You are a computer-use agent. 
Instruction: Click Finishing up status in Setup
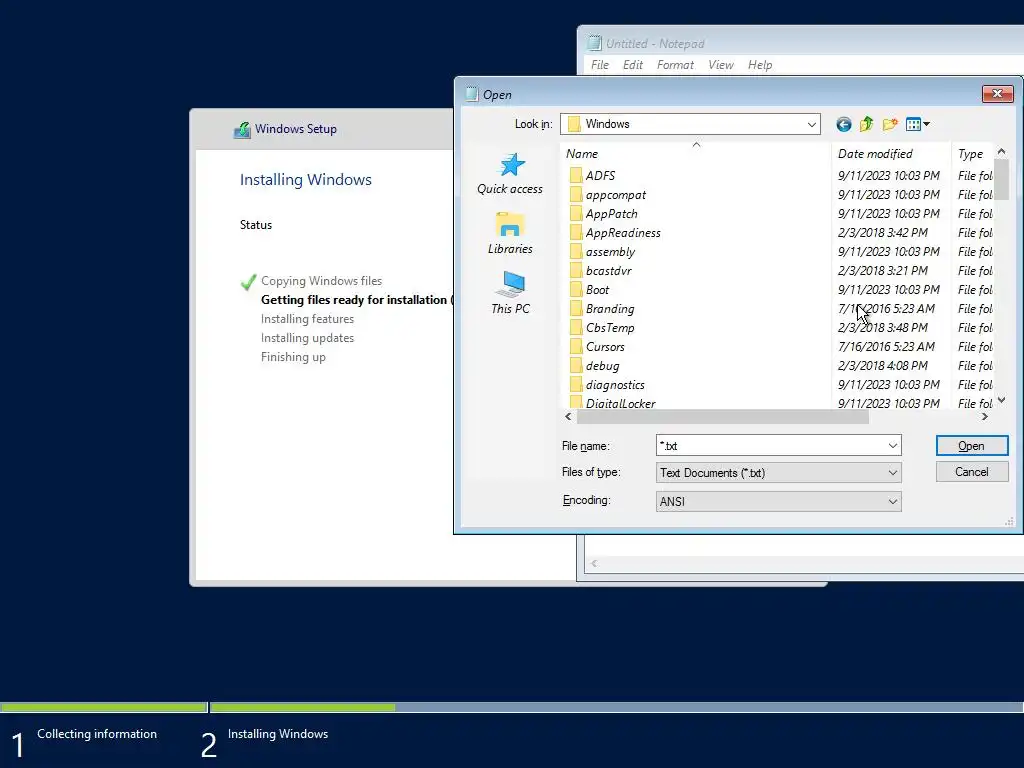293,357
